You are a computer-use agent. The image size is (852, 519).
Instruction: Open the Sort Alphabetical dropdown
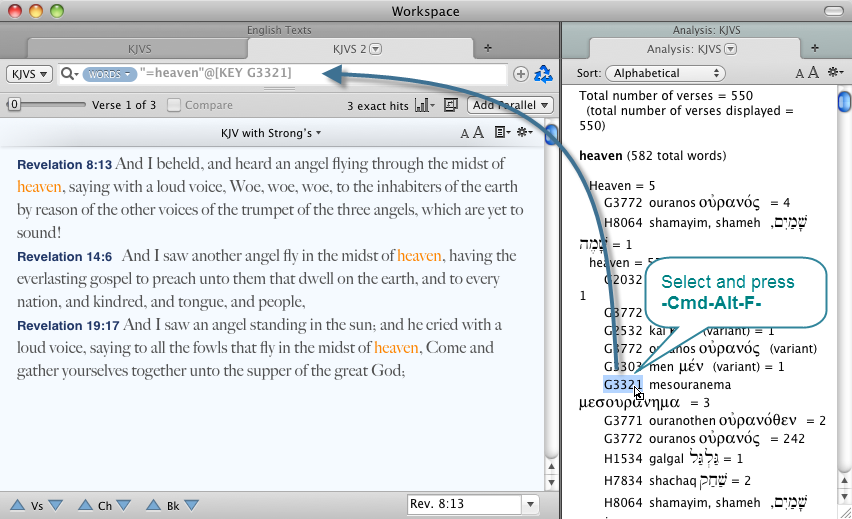coord(665,73)
